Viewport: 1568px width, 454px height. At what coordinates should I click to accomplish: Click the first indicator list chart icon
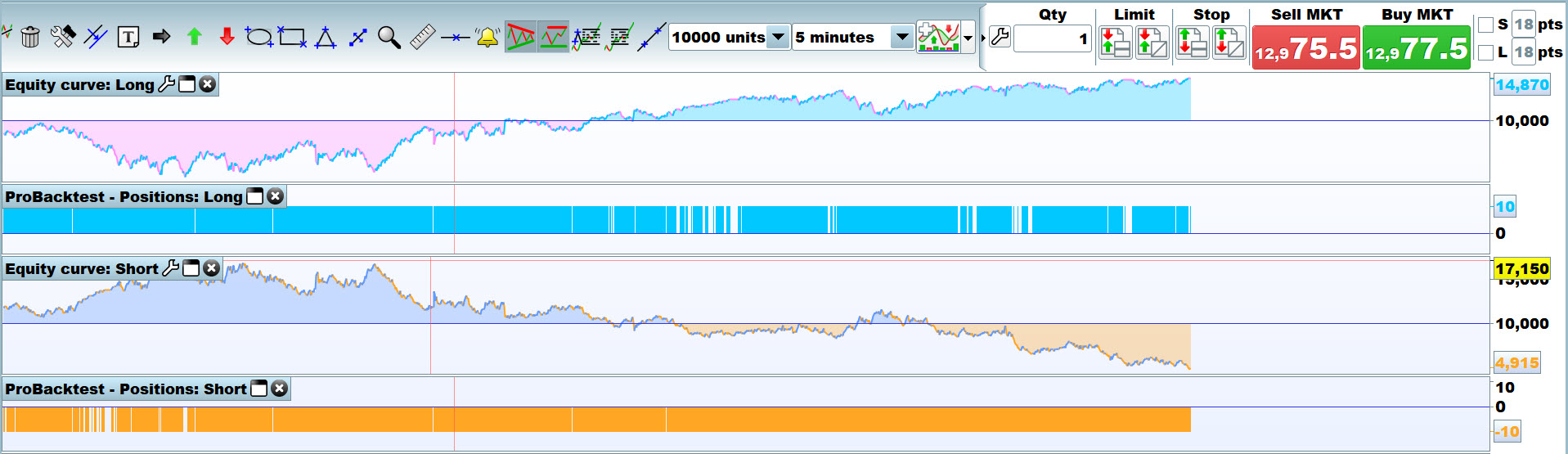tap(586, 37)
